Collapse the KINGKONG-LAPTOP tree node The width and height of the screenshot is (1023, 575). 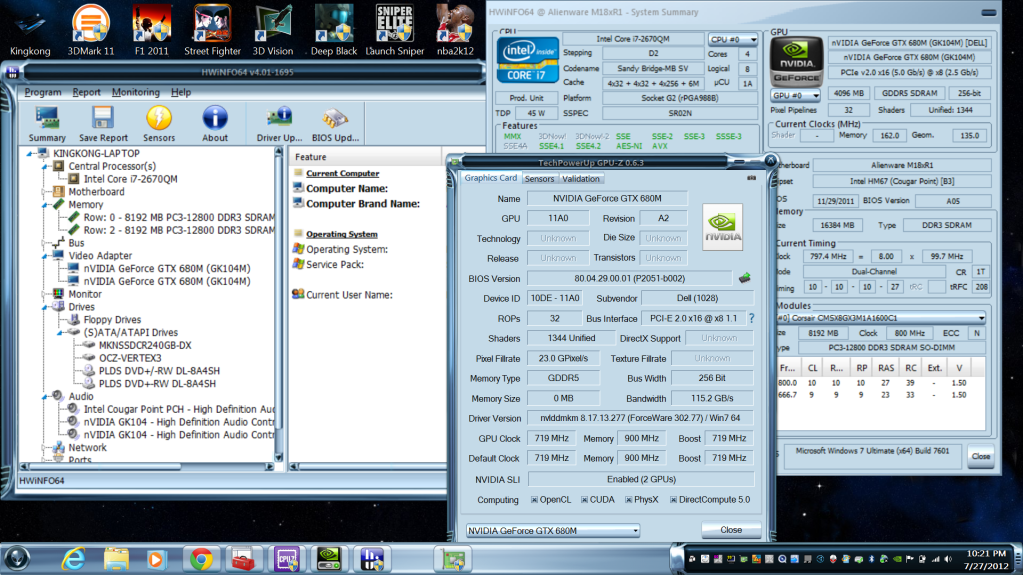coord(29,153)
